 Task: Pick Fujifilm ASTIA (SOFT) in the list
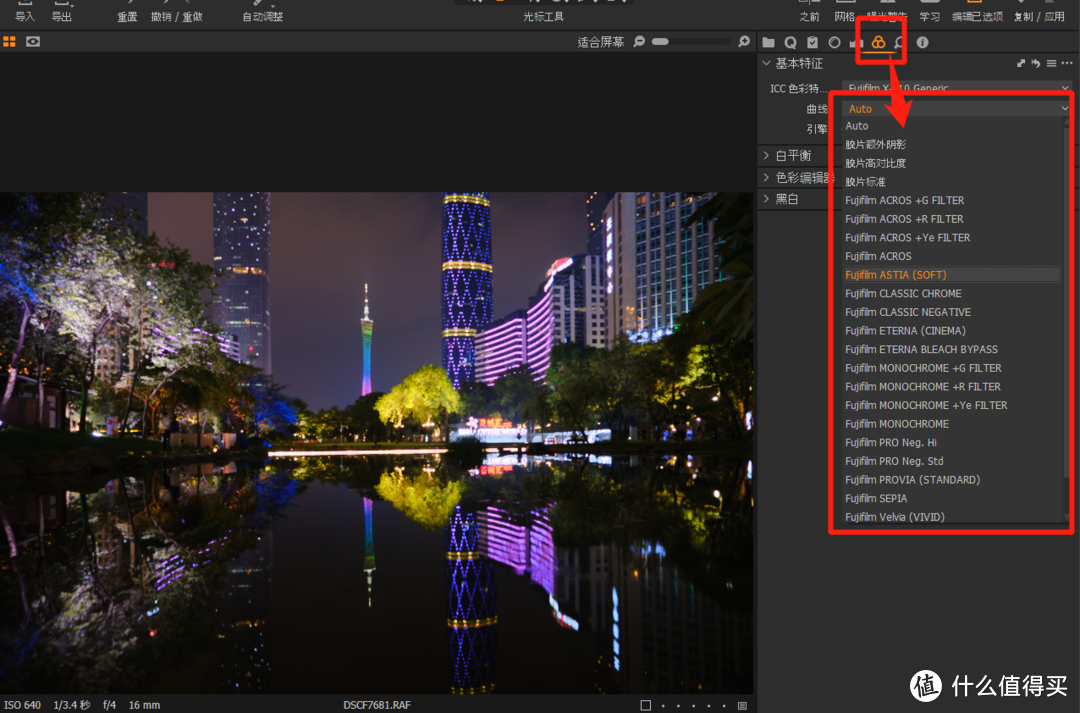click(895, 275)
